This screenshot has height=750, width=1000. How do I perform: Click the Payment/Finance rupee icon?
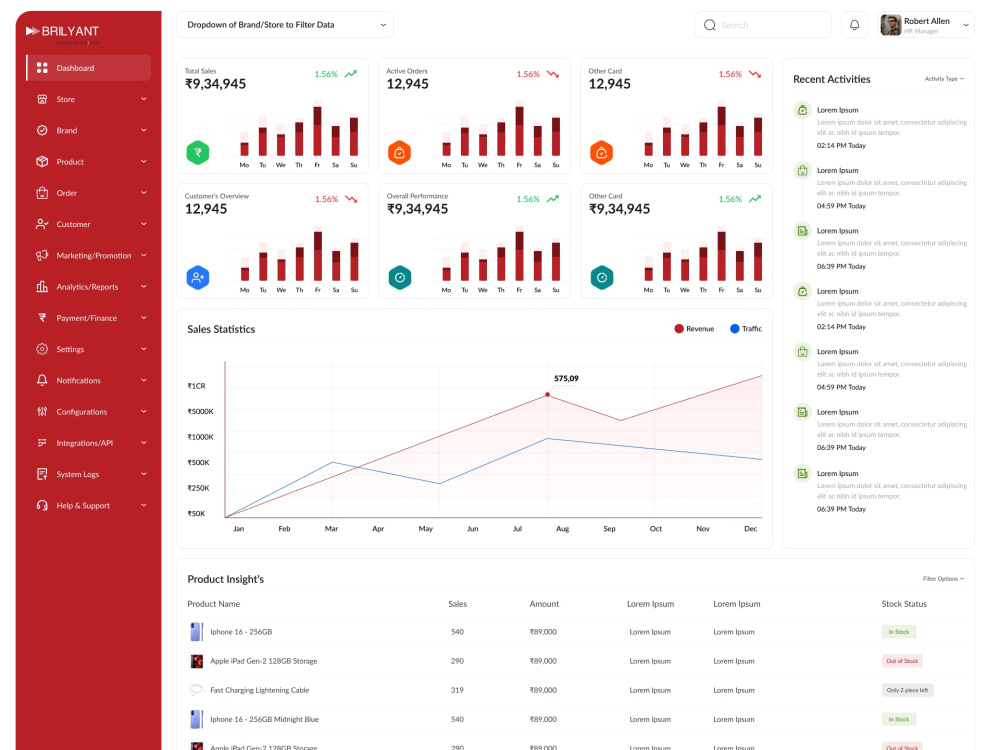coord(42,318)
